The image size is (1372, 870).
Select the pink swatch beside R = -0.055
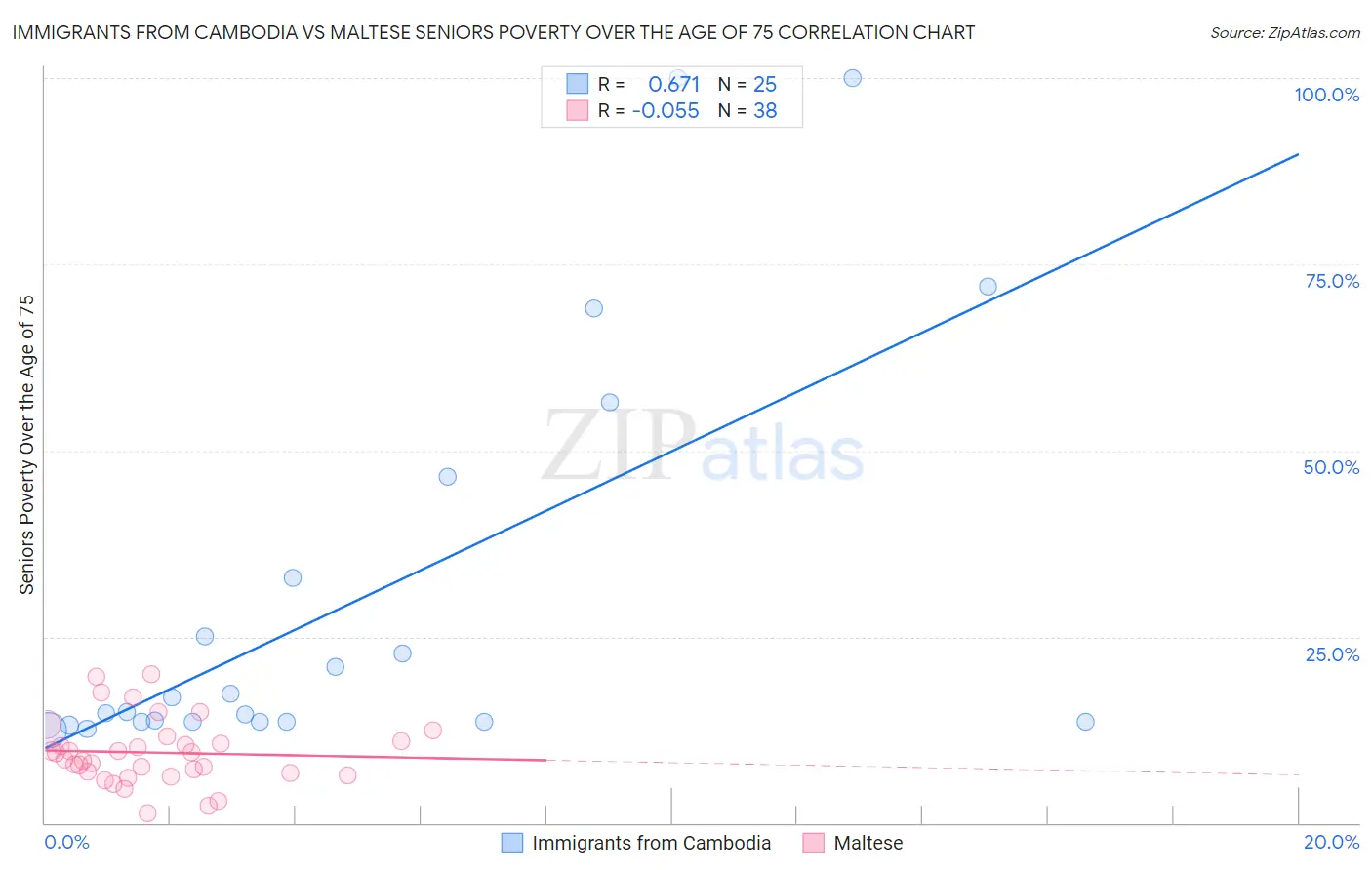(x=578, y=110)
